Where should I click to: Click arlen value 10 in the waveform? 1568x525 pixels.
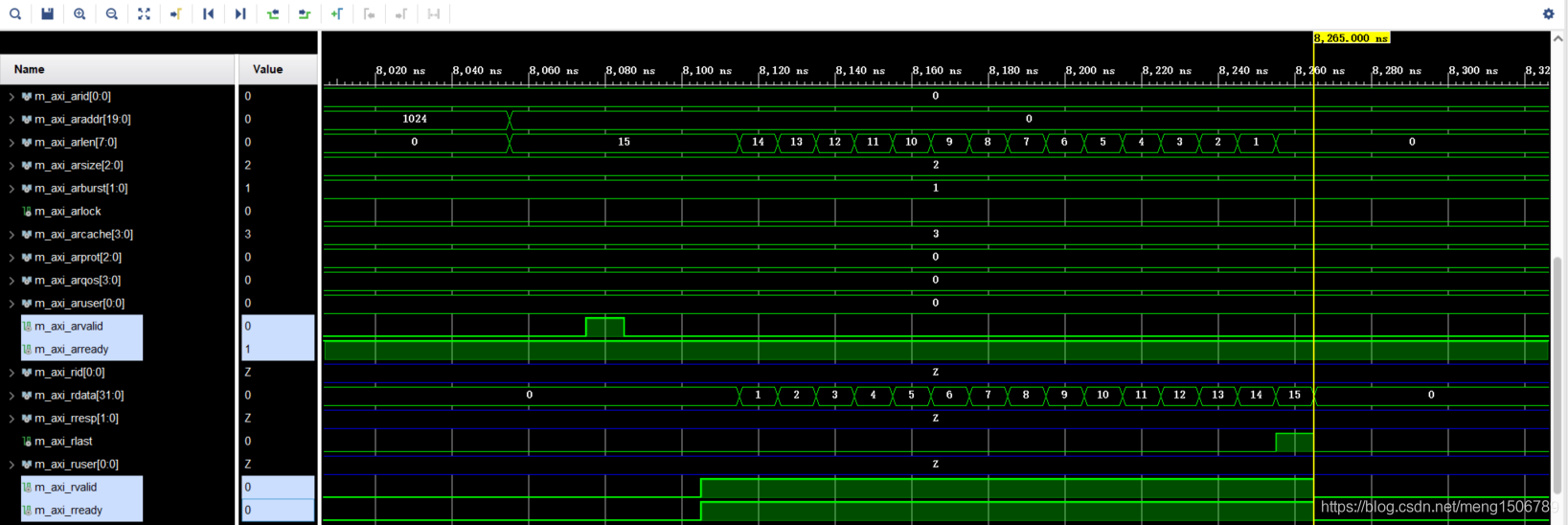(x=911, y=142)
